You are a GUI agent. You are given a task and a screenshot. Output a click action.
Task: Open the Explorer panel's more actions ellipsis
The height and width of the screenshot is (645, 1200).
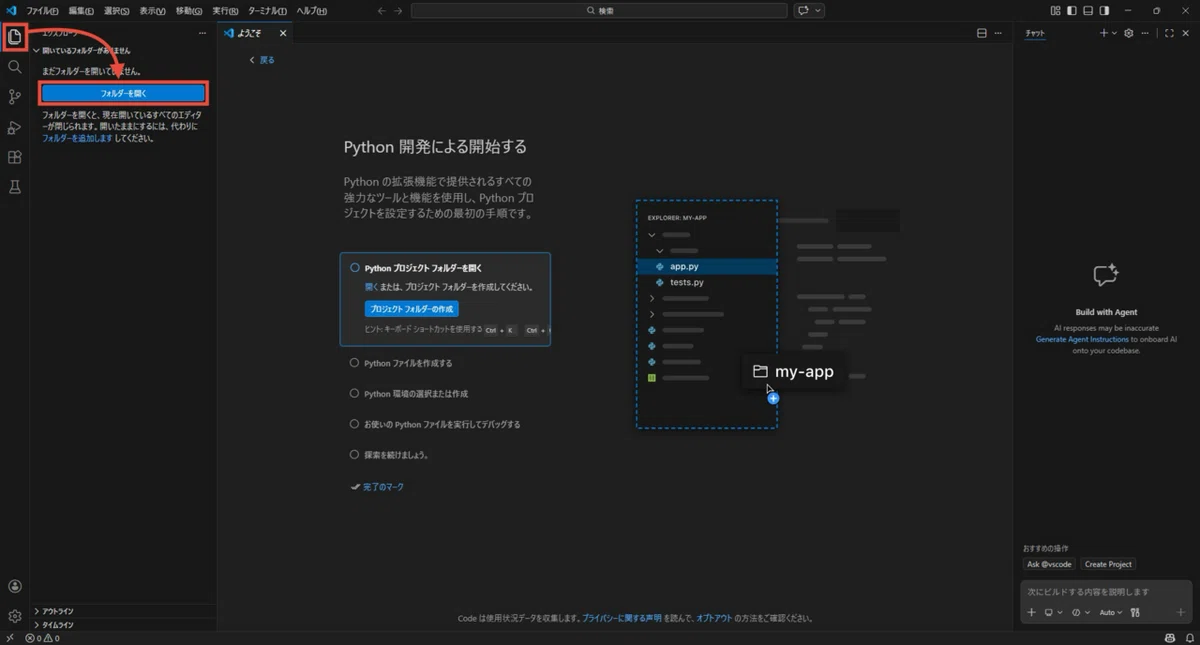click(x=202, y=33)
